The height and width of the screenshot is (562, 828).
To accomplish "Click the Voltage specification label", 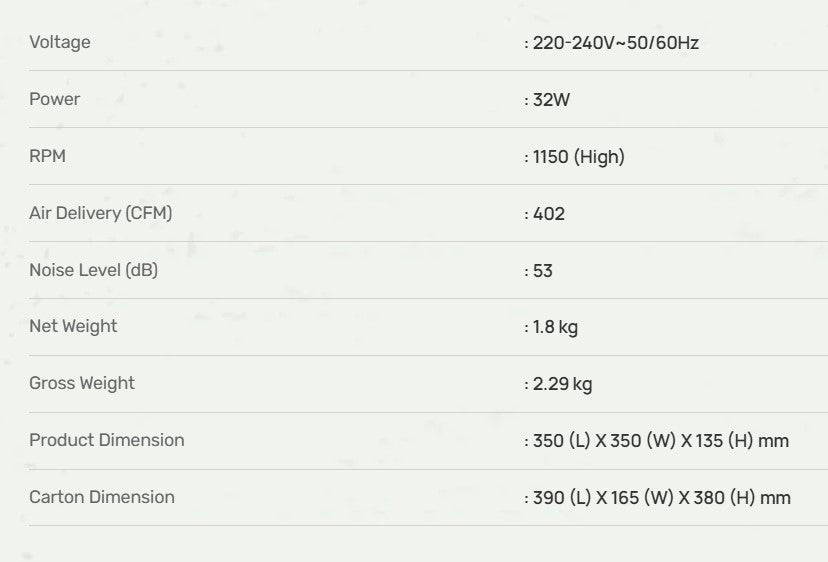I will coord(60,42).
